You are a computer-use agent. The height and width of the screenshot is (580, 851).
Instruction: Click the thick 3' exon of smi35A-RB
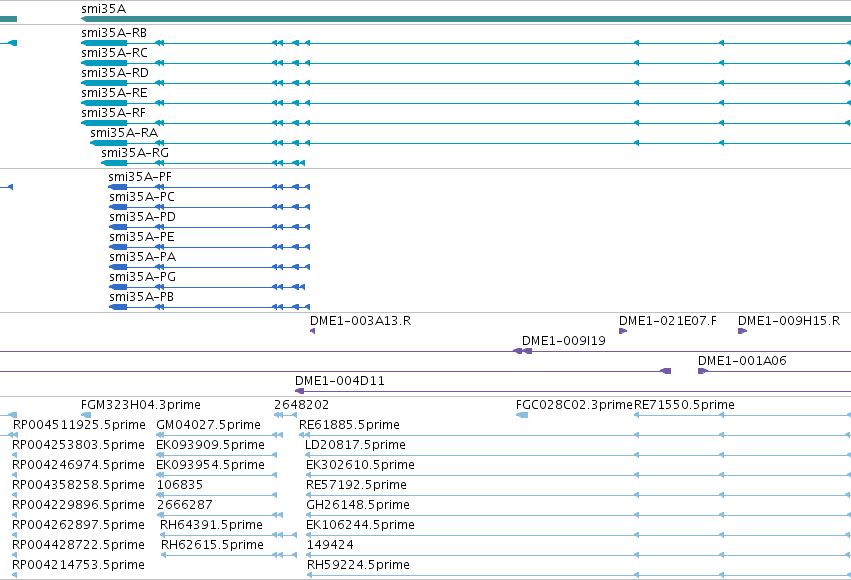(104, 43)
